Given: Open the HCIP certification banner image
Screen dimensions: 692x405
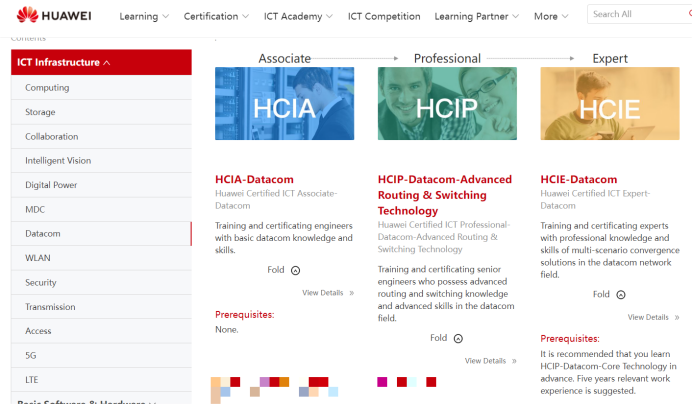Looking at the screenshot, I should point(447,103).
